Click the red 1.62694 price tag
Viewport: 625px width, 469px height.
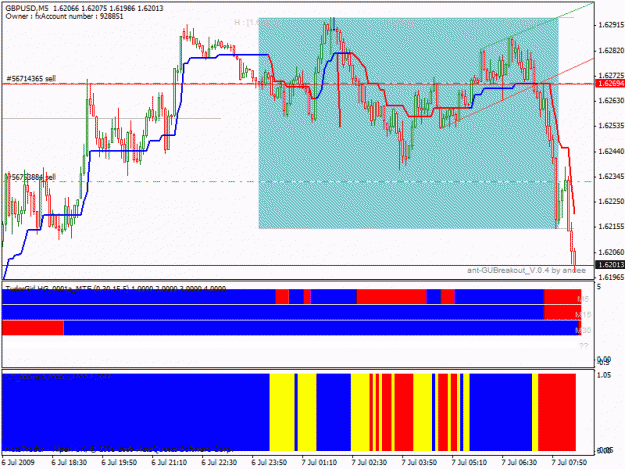coord(609,83)
